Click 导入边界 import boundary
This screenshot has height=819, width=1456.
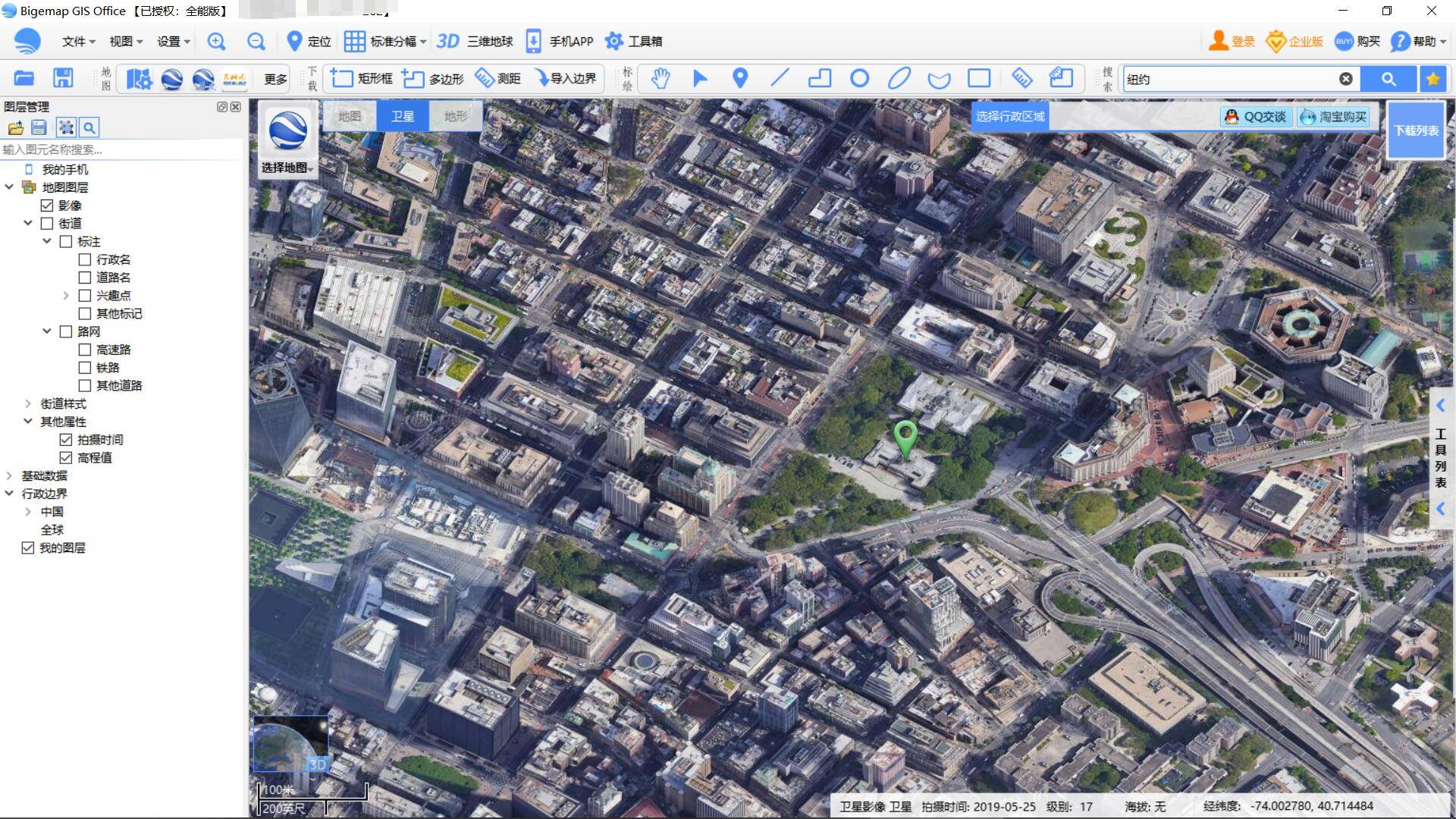565,78
